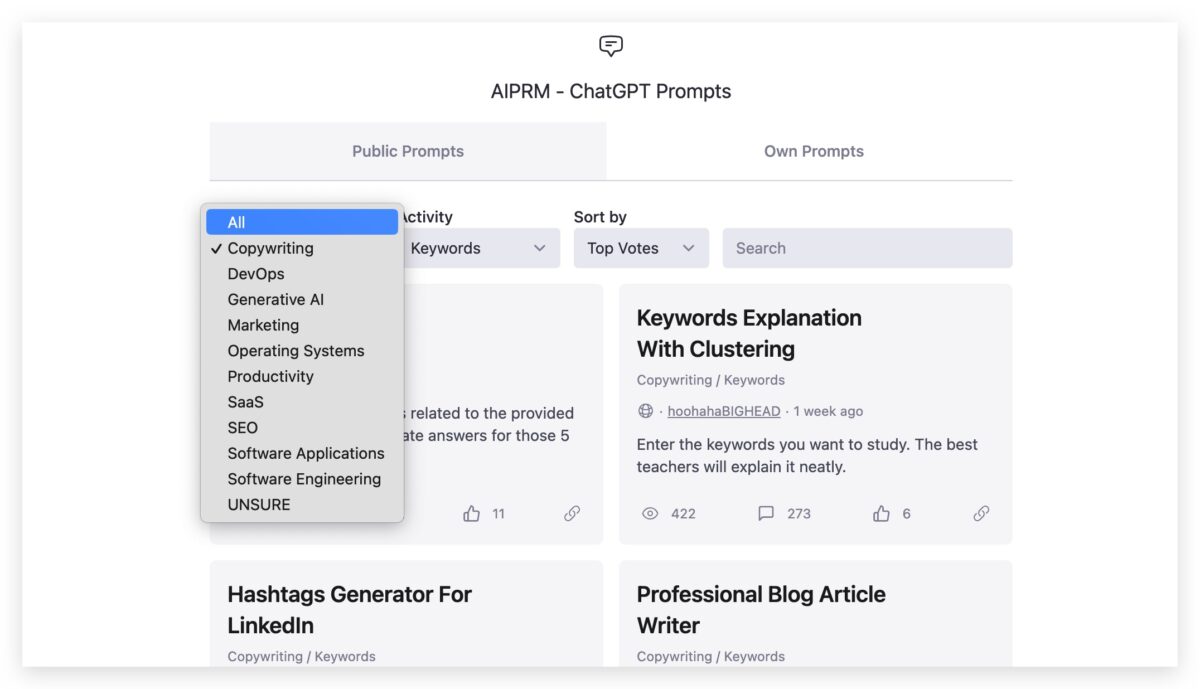
Task: Choose the Software Applications topic option
Action: tap(302, 453)
